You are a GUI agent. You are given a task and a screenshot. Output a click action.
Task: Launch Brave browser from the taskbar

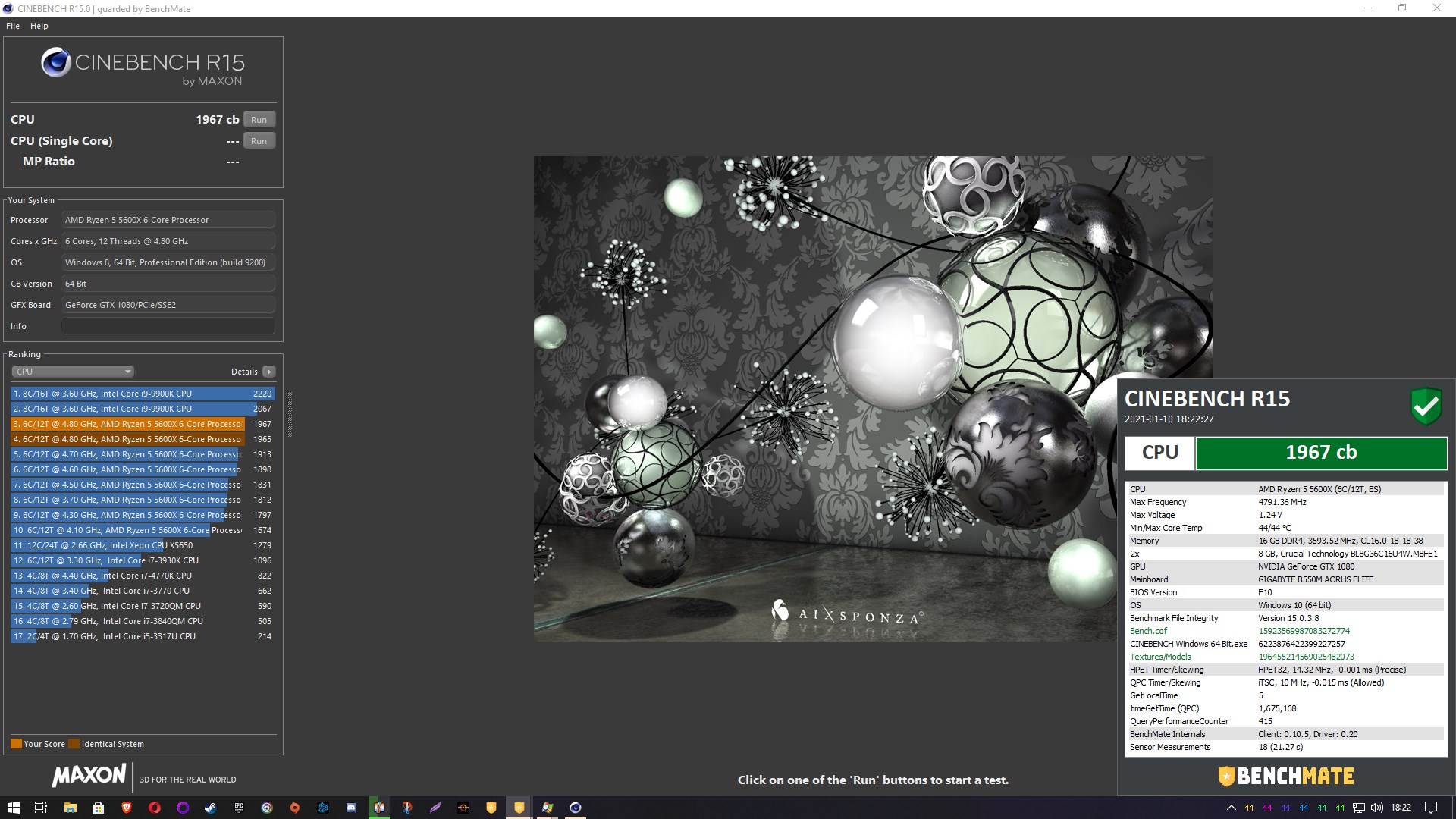point(127,808)
